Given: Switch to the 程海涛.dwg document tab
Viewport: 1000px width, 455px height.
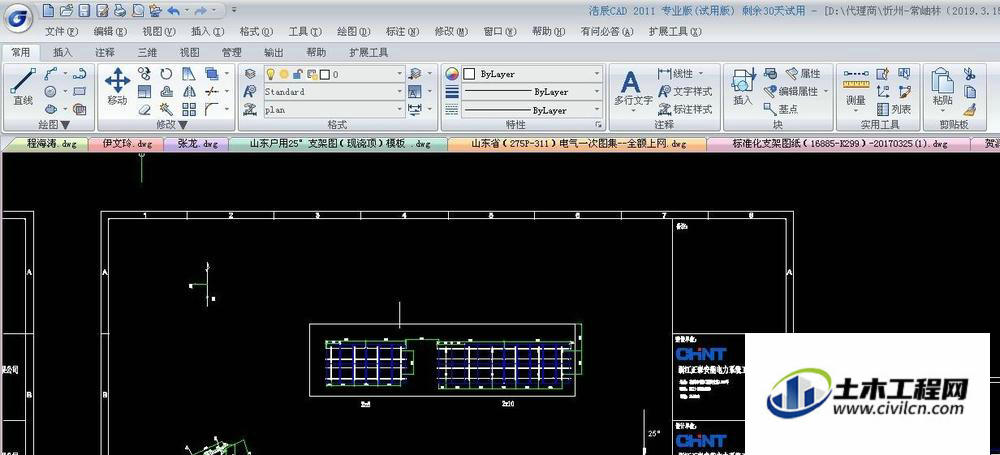Looking at the screenshot, I should pyautogui.click(x=51, y=144).
